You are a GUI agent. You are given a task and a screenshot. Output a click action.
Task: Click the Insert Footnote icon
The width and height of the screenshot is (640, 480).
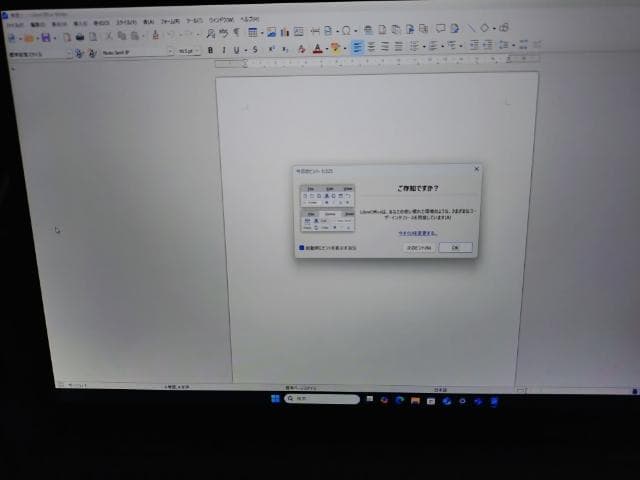click(382, 29)
